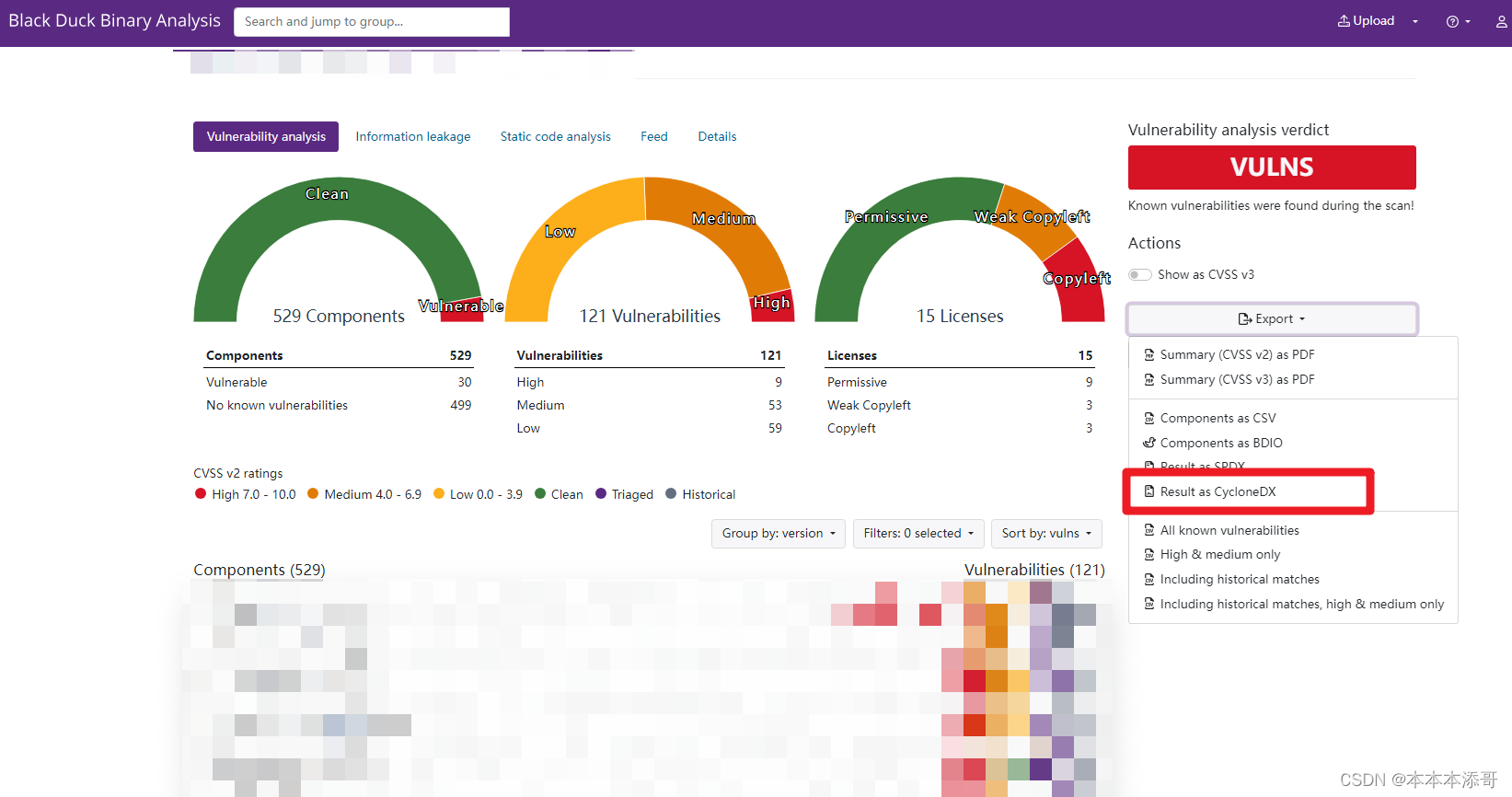Open the user account icon

[1502, 21]
